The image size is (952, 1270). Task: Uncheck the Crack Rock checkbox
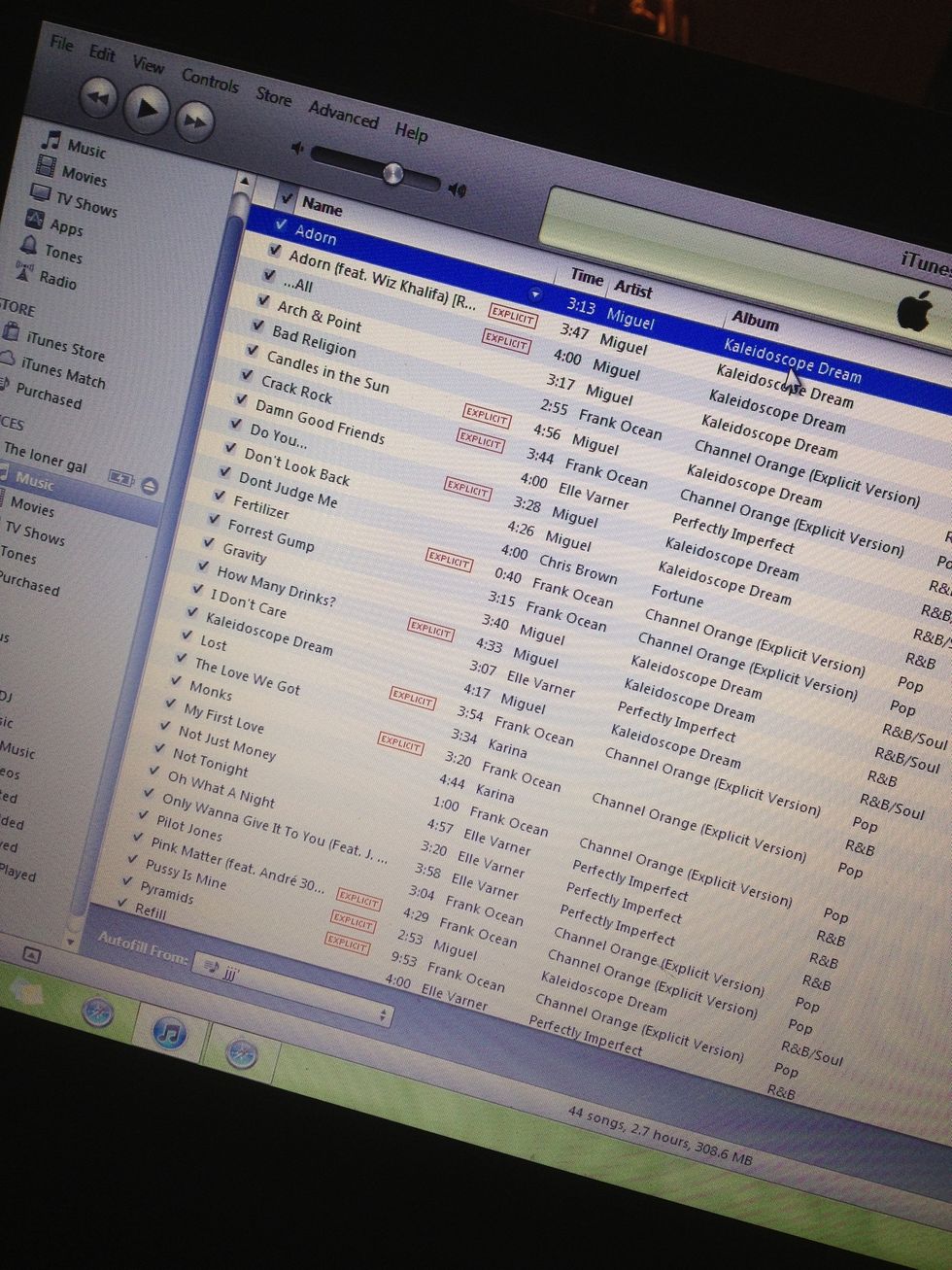[247, 375]
